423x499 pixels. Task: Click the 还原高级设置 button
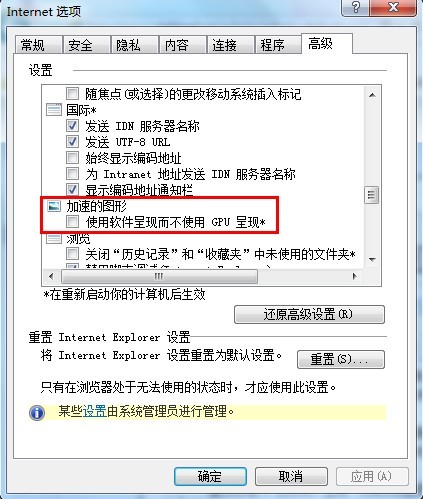pyautogui.click(x=309, y=314)
